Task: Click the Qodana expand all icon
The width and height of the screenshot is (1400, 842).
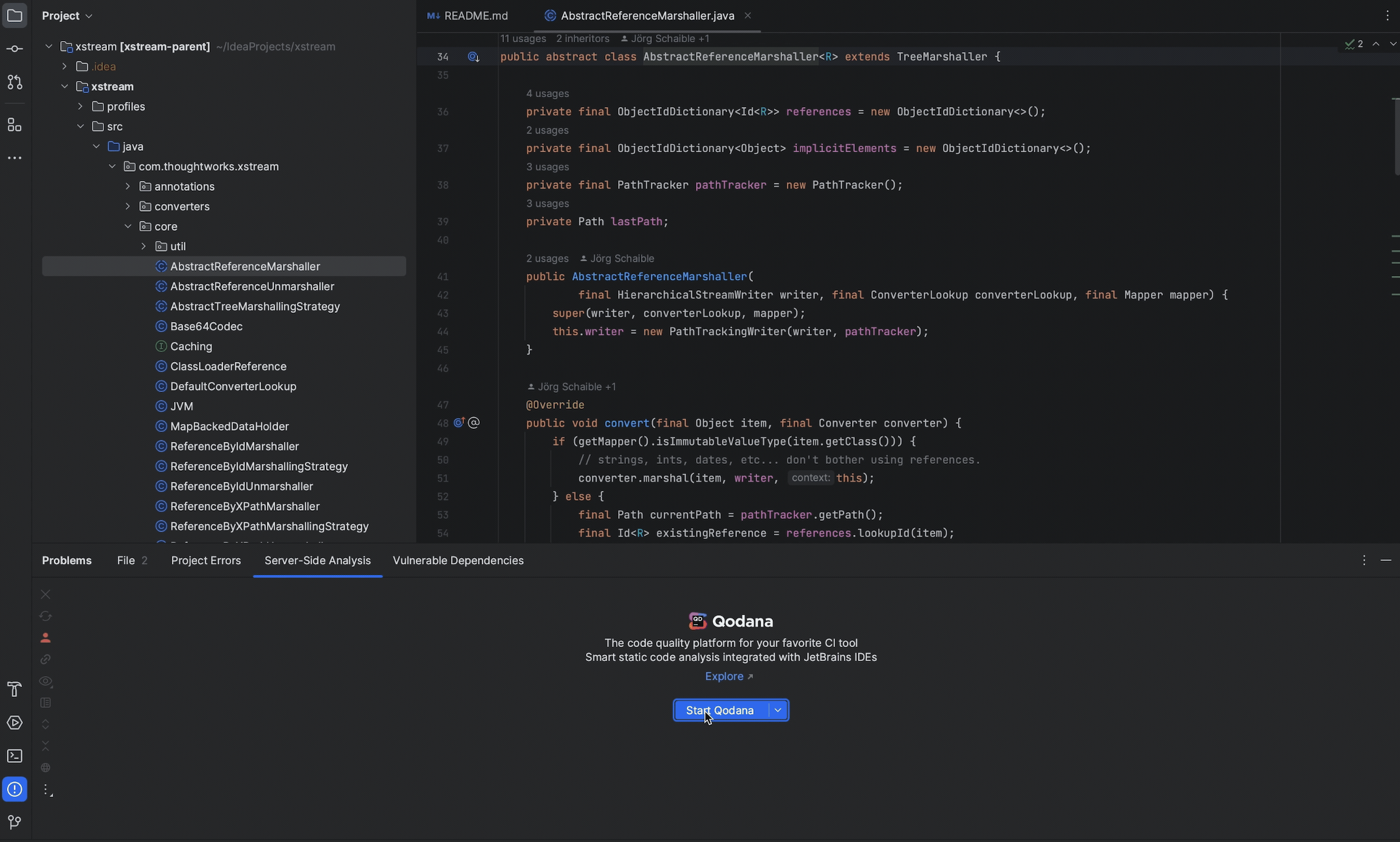Action: coord(46,725)
